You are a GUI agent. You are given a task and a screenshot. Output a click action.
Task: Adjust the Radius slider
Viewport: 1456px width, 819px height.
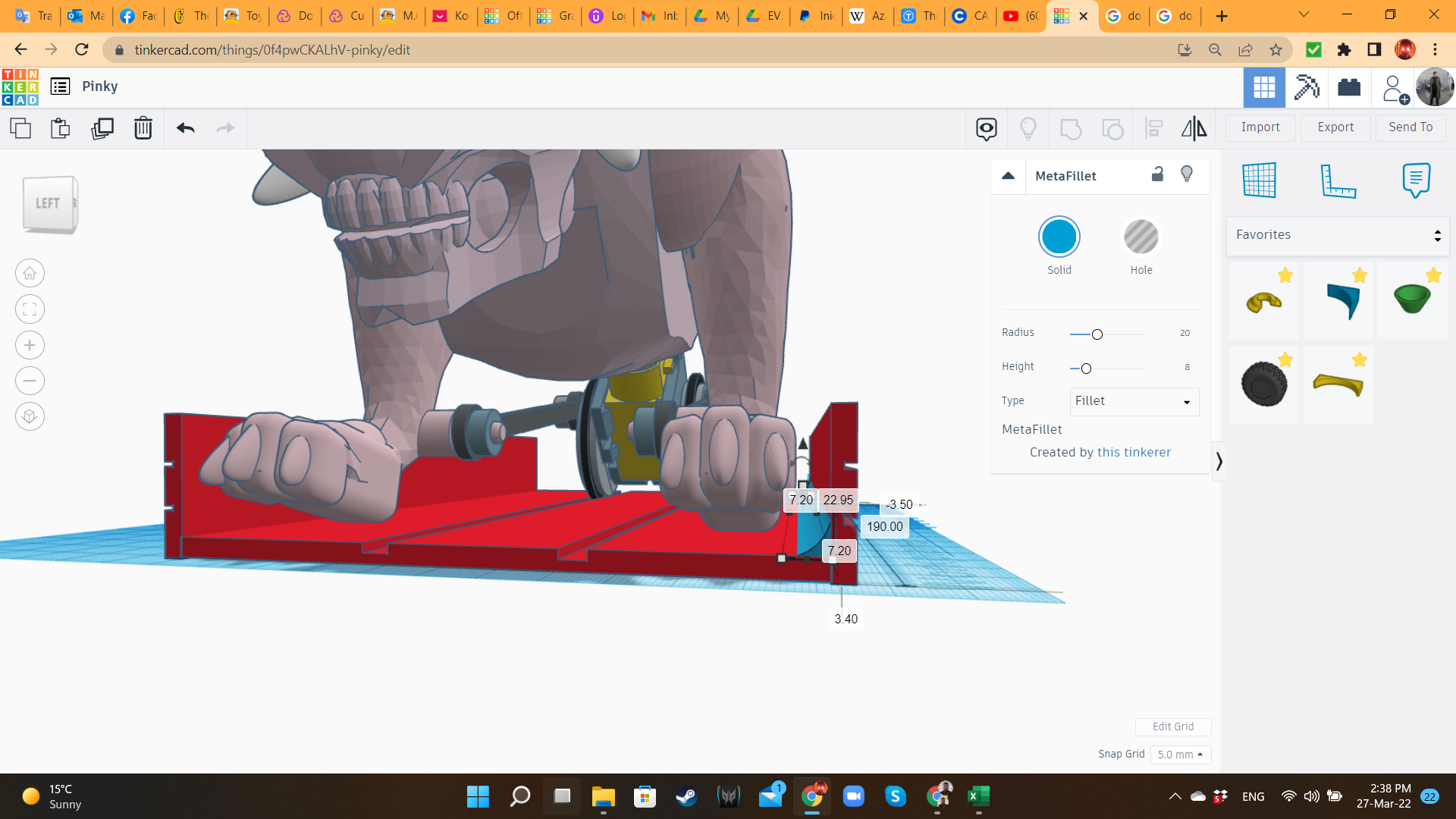point(1097,334)
